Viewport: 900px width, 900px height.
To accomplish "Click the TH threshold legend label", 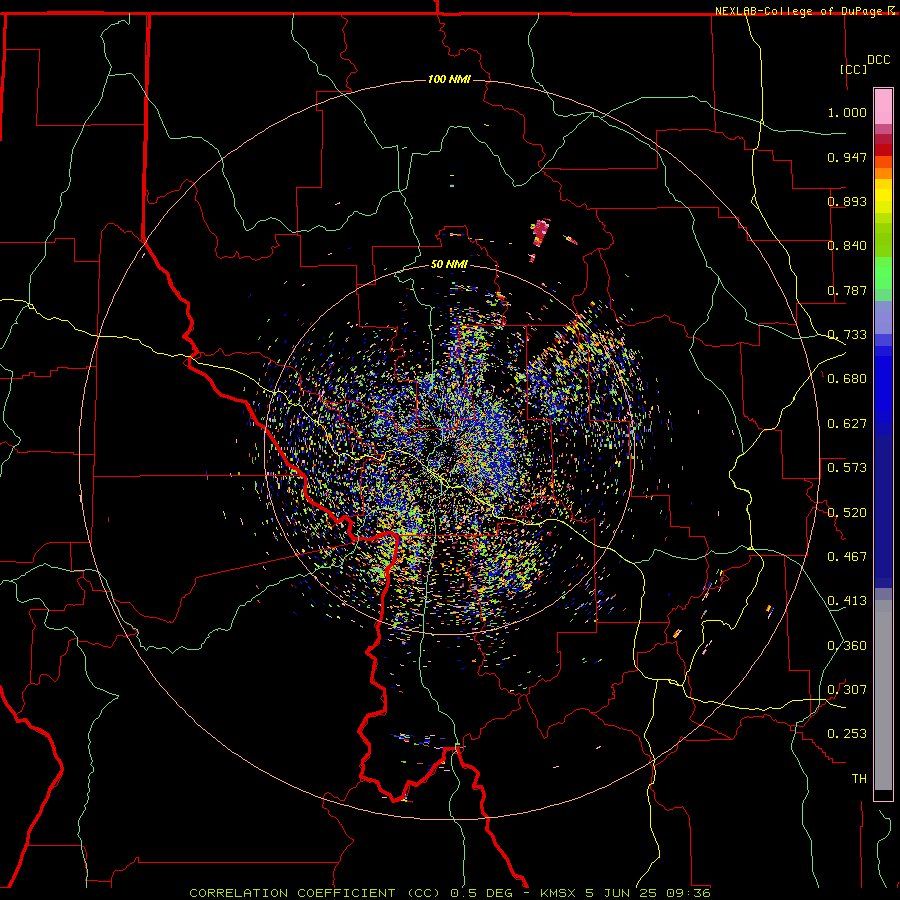I will click(859, 779).
